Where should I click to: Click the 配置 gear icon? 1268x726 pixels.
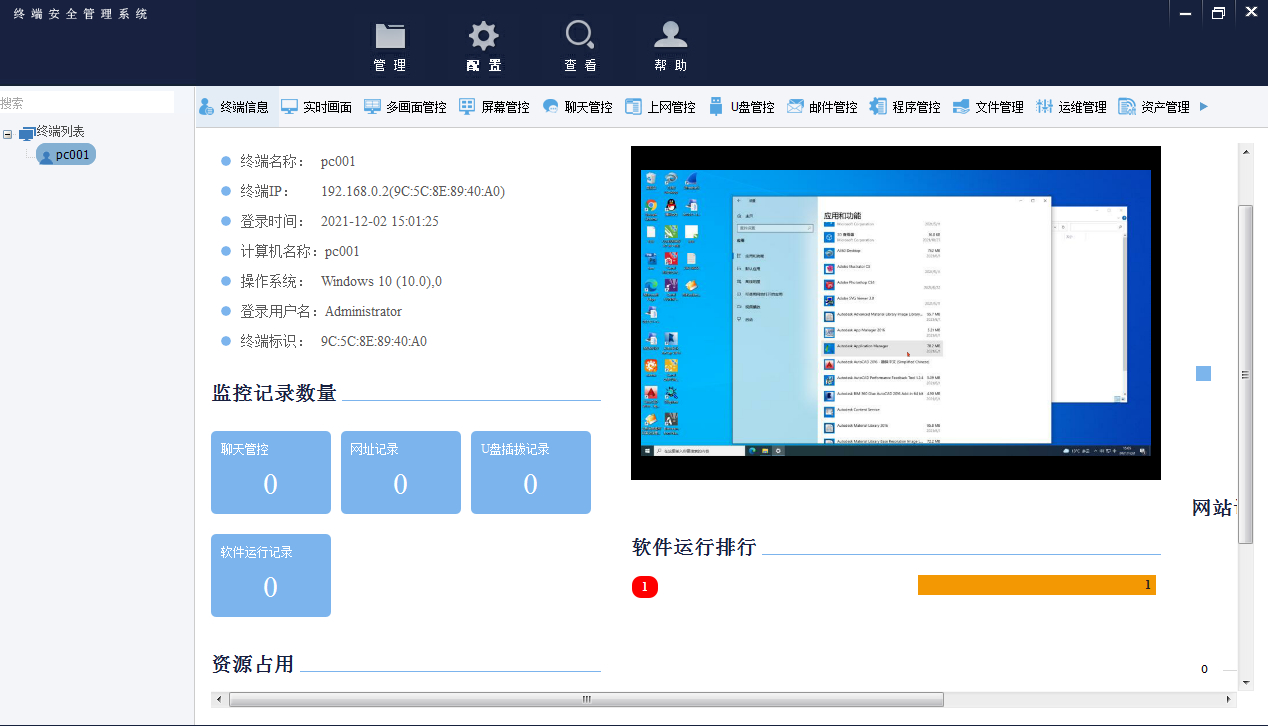click(484, 37)
